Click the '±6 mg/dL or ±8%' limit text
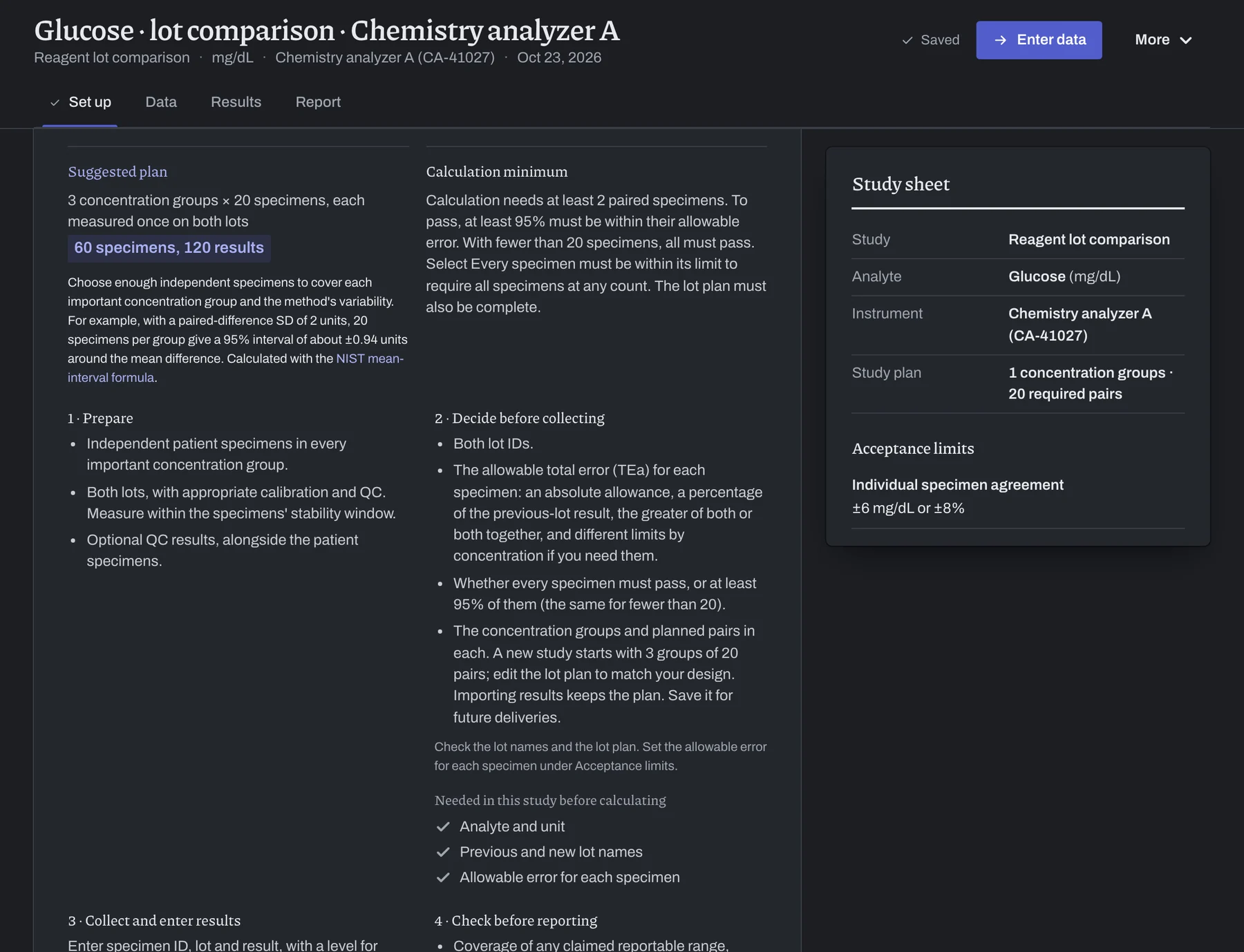The width and height of the screenshot is (1244, 952). click(908, 508)
